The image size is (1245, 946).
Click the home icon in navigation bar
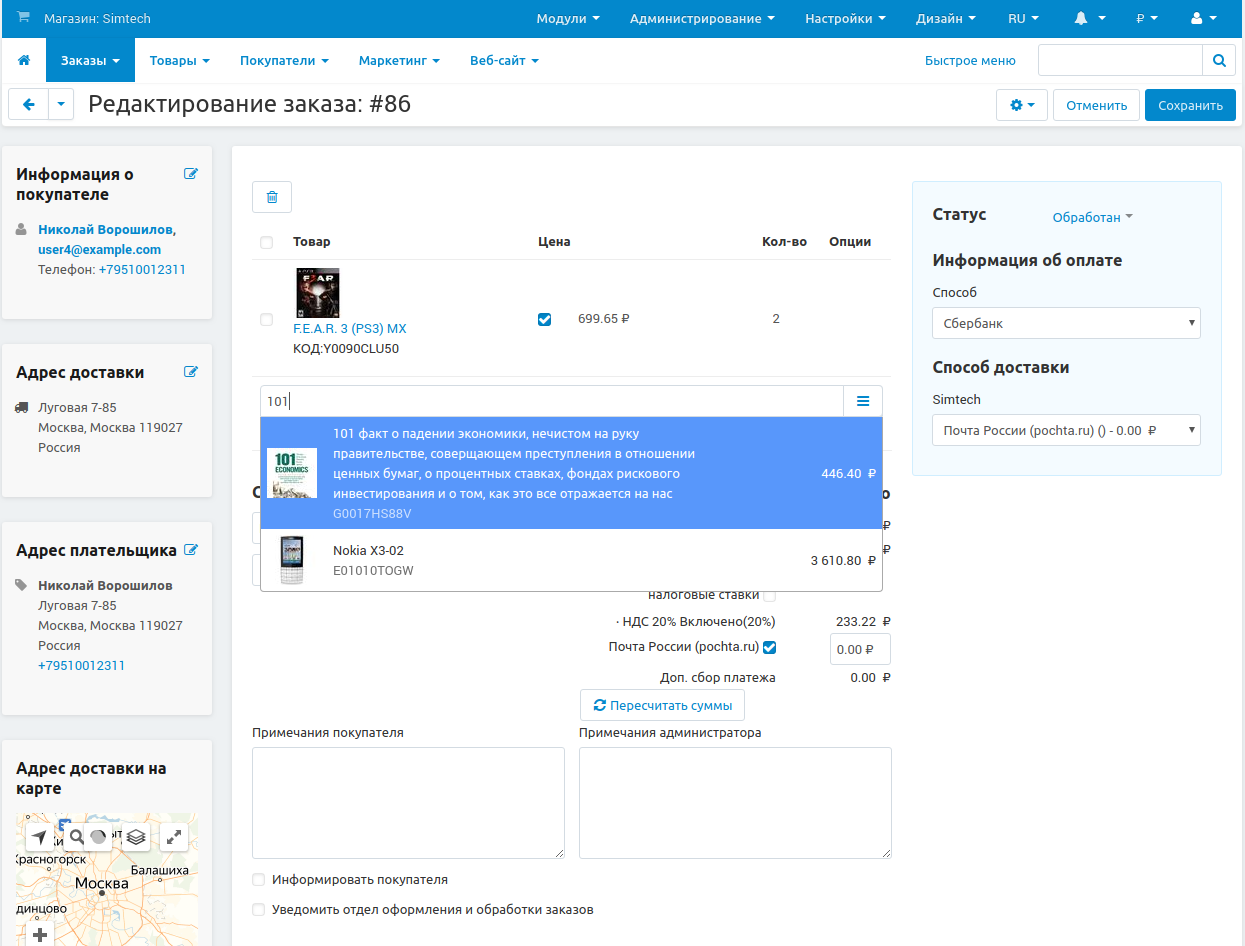click(24, 60)
